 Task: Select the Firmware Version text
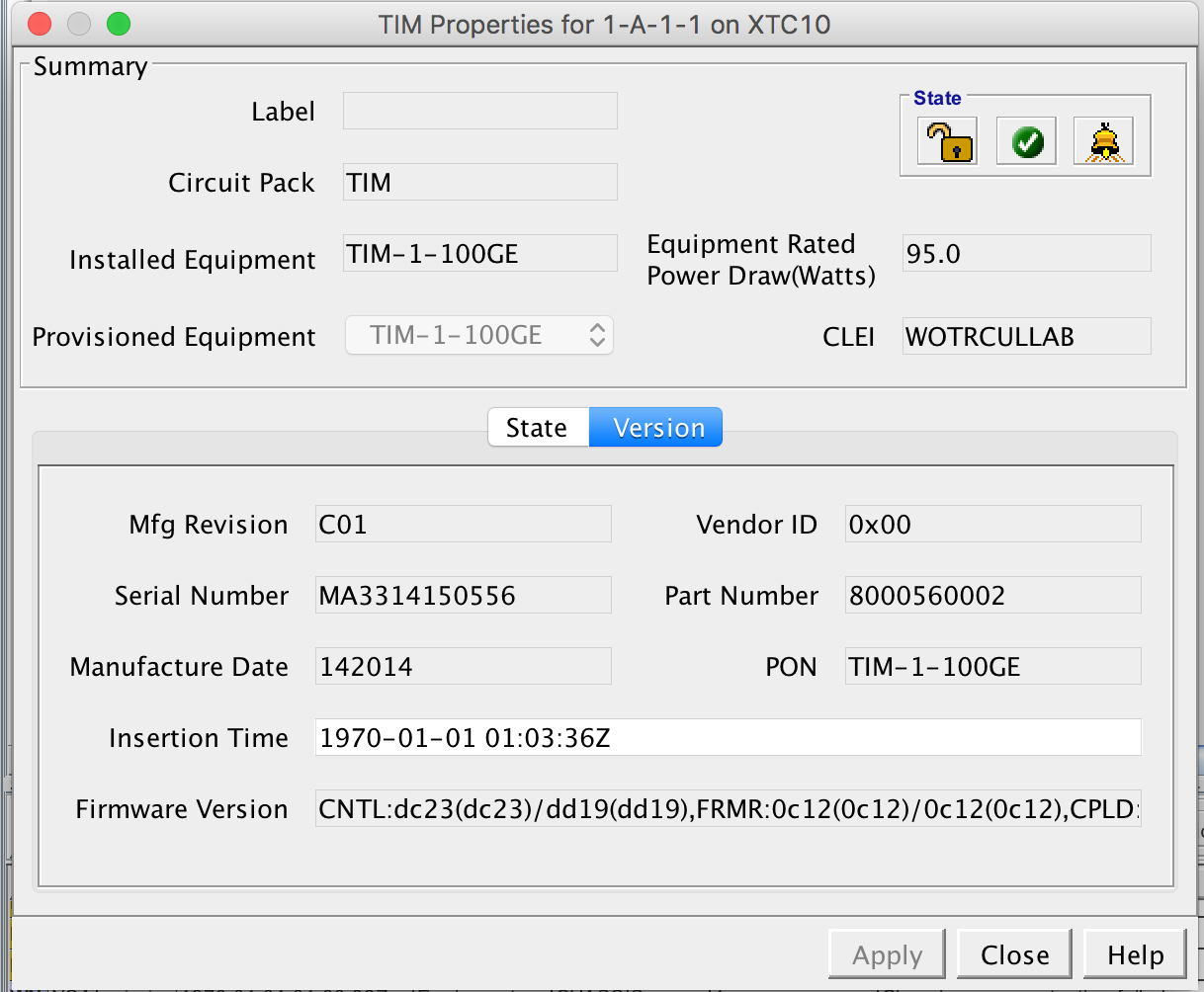point(728,808)
